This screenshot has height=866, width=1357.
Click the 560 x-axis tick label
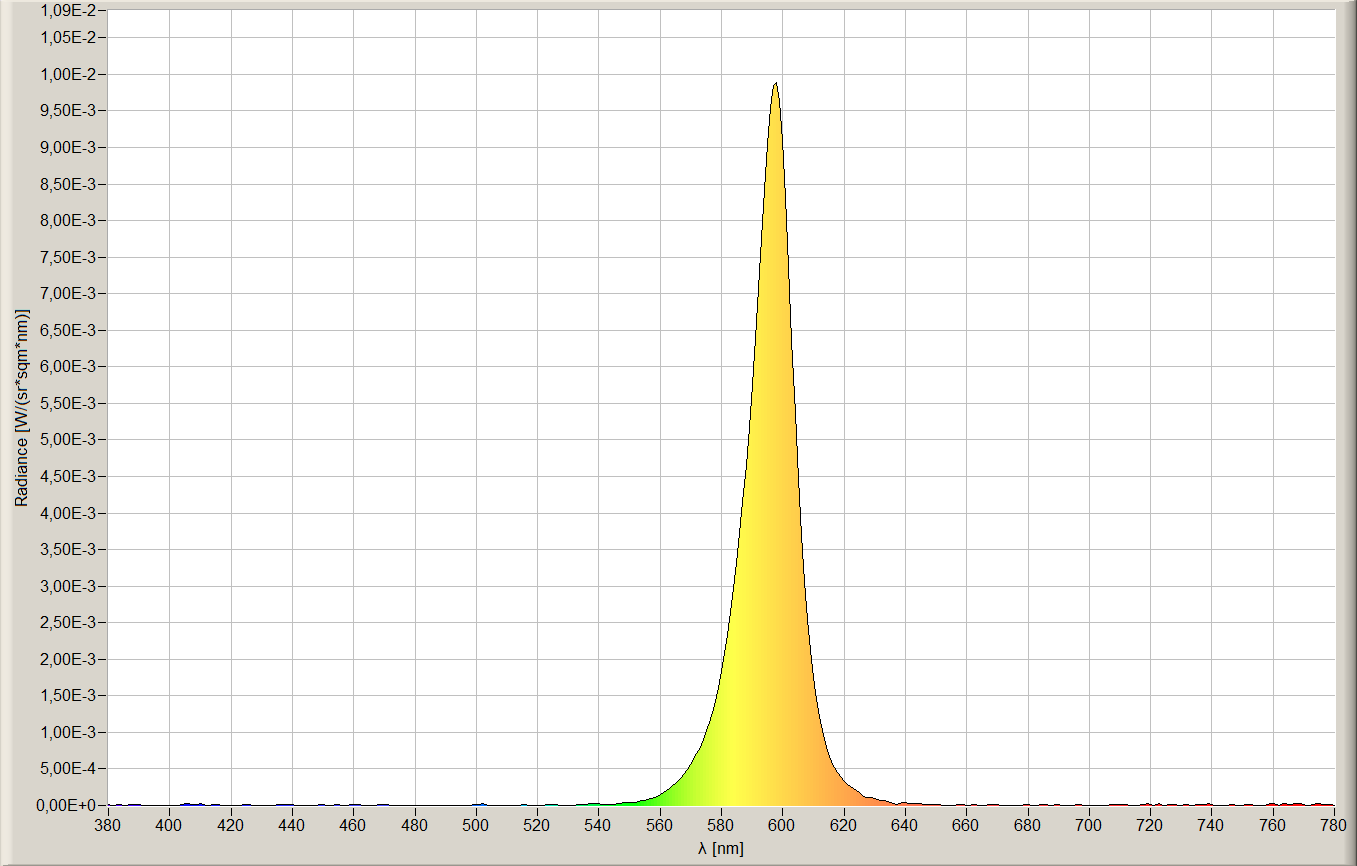click(x=660, y=825)
